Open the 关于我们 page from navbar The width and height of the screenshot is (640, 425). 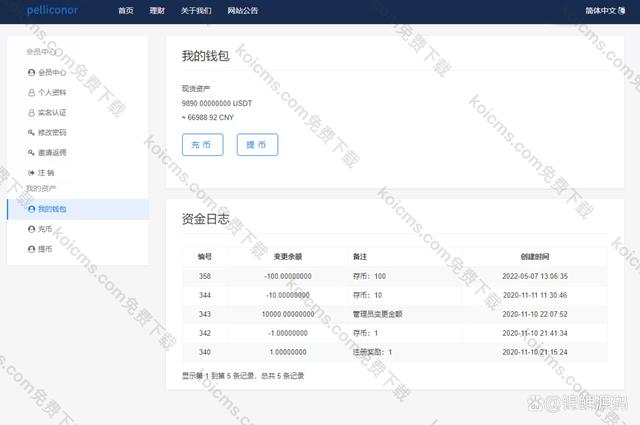[196, 11]
